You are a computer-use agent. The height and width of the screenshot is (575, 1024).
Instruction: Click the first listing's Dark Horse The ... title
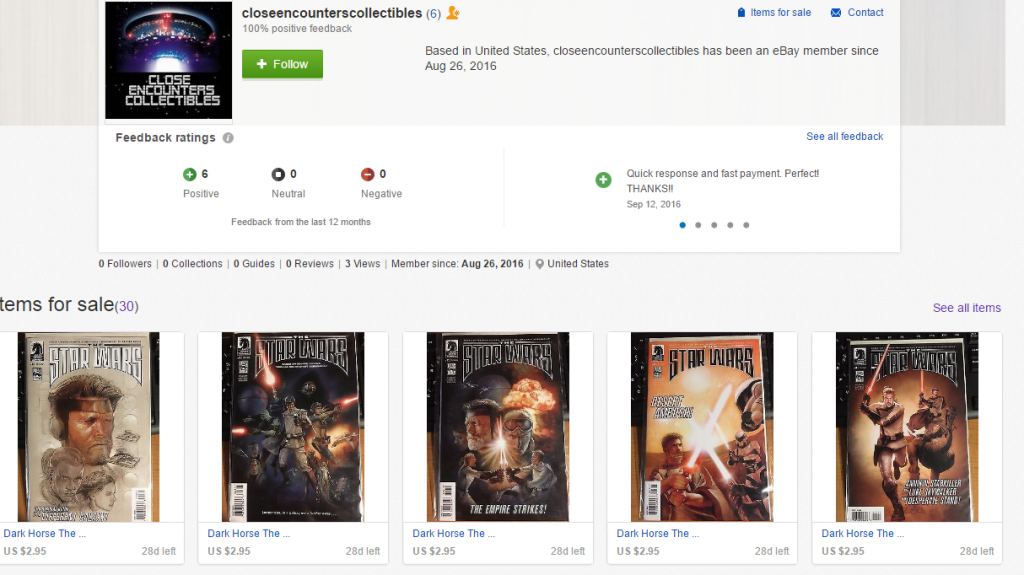pyautogui.click(x=44, y=533)
